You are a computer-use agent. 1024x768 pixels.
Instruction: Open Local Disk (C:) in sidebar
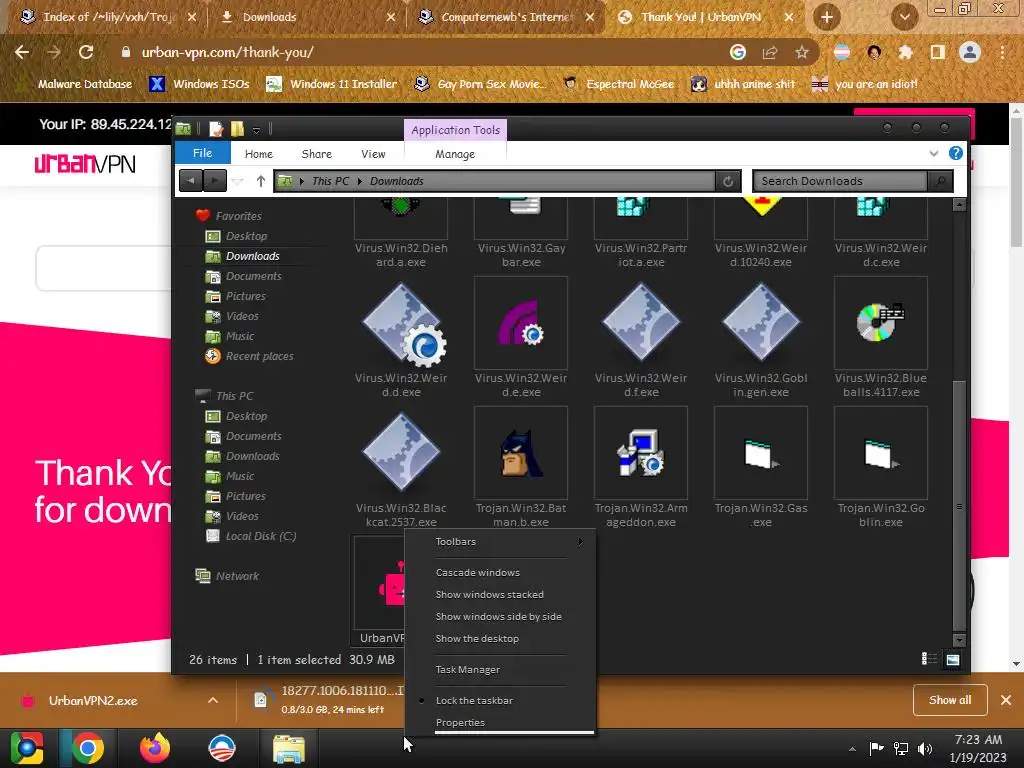[261, 536]
